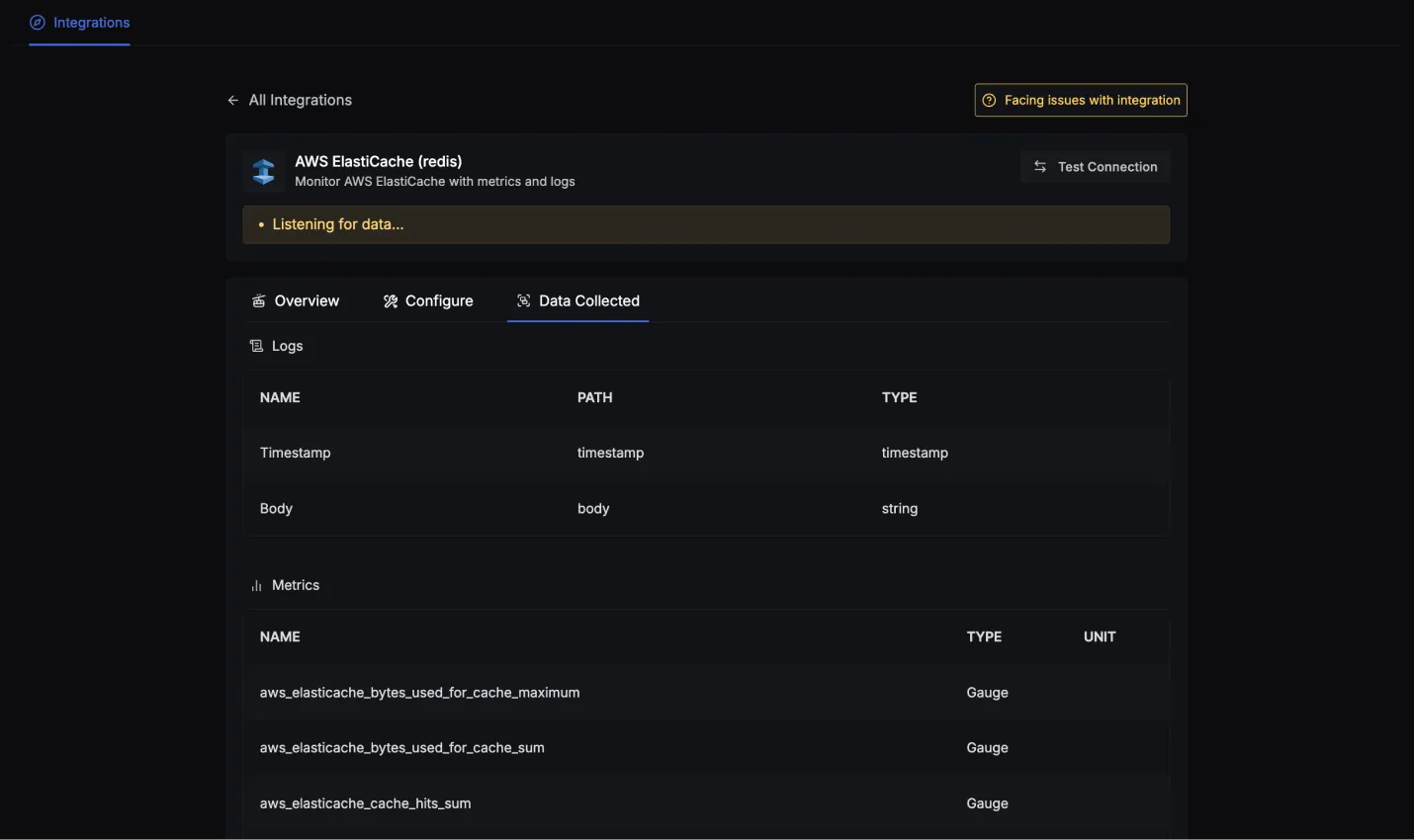The image size is (1414, 840).
Task: Click the Configure tools icon
Action: (391, 301)
